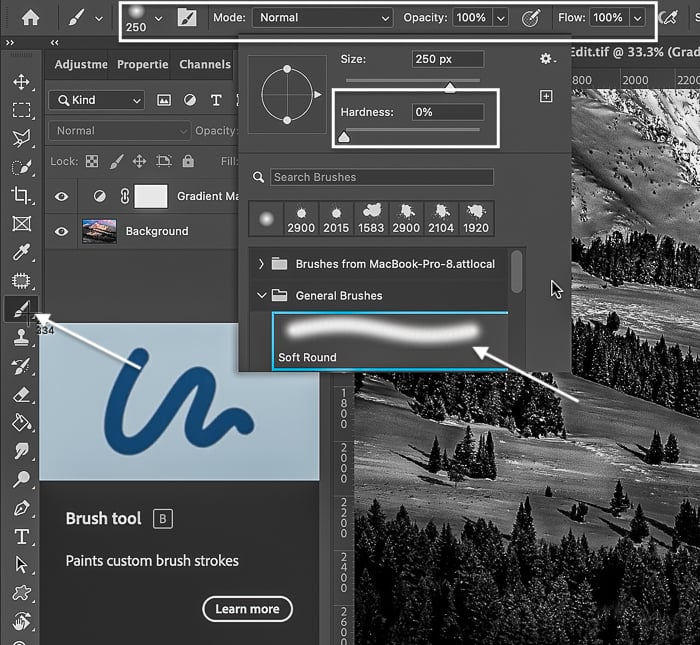Image resolution: width=700 pixels, height=645 pixels.
Task: Select the Patch tool in the toolbar
Action: [21, 280]
